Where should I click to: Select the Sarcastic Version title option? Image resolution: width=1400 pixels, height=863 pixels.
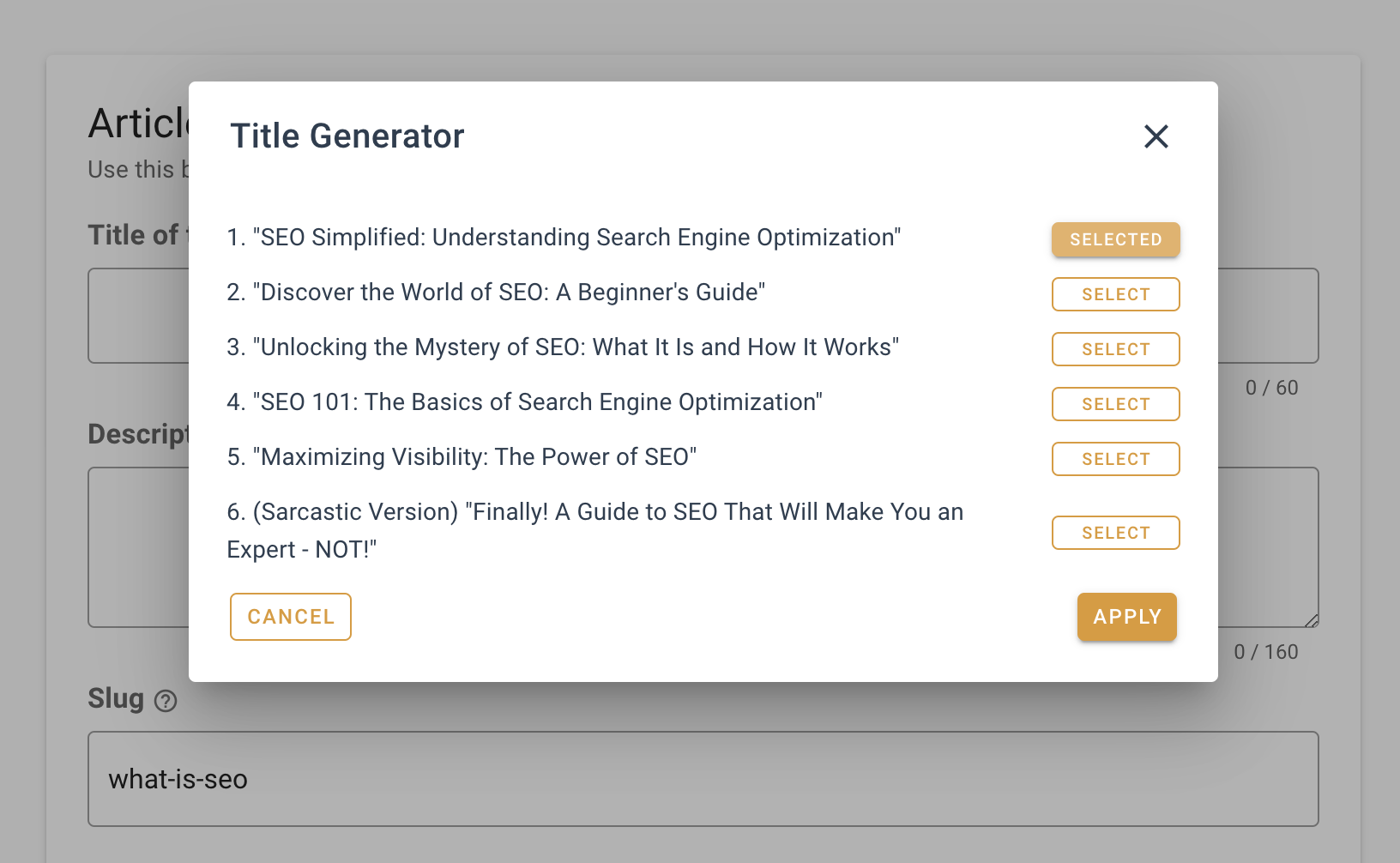tap(1115, 533)
